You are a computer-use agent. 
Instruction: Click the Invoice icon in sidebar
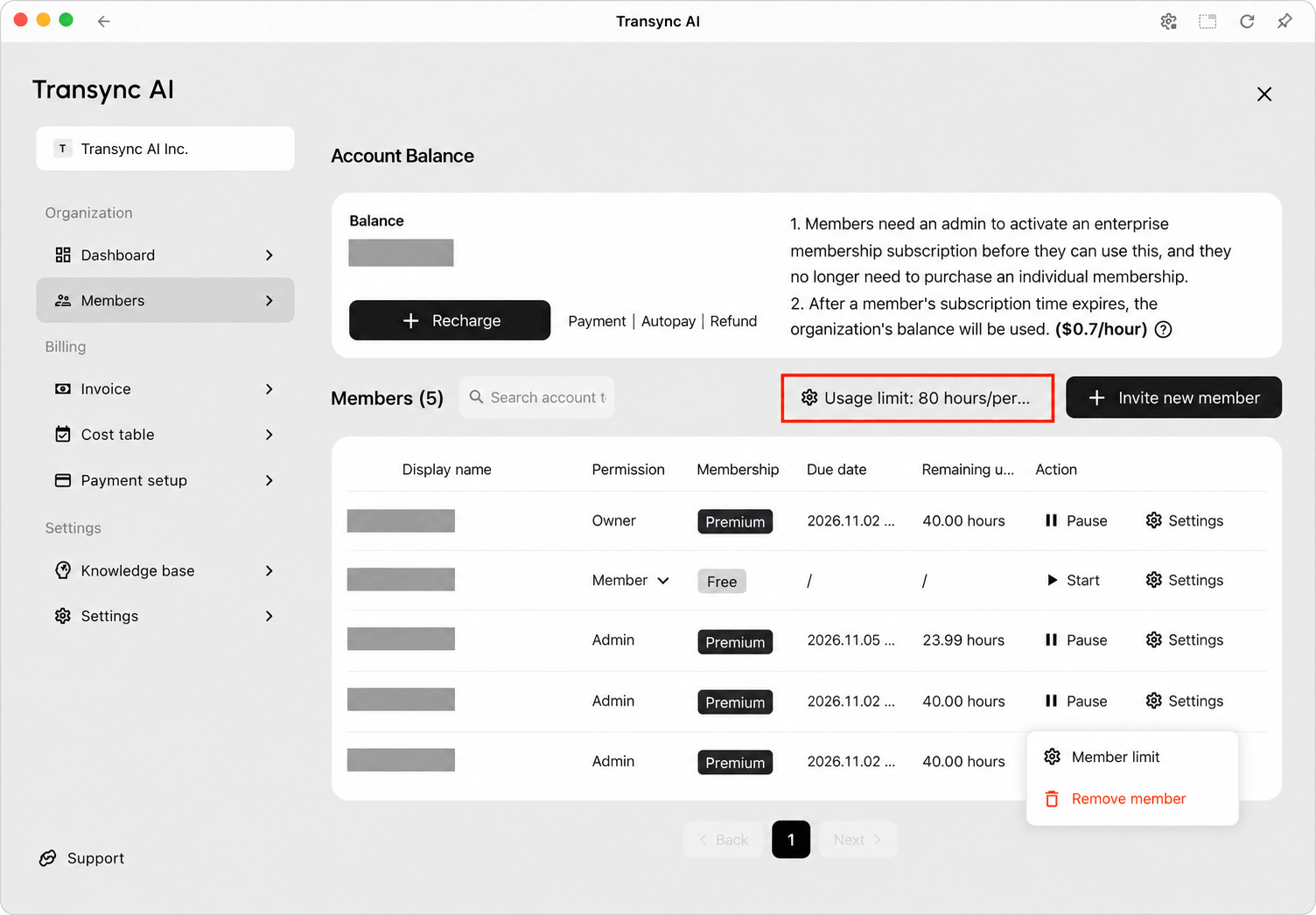[63, 389]
